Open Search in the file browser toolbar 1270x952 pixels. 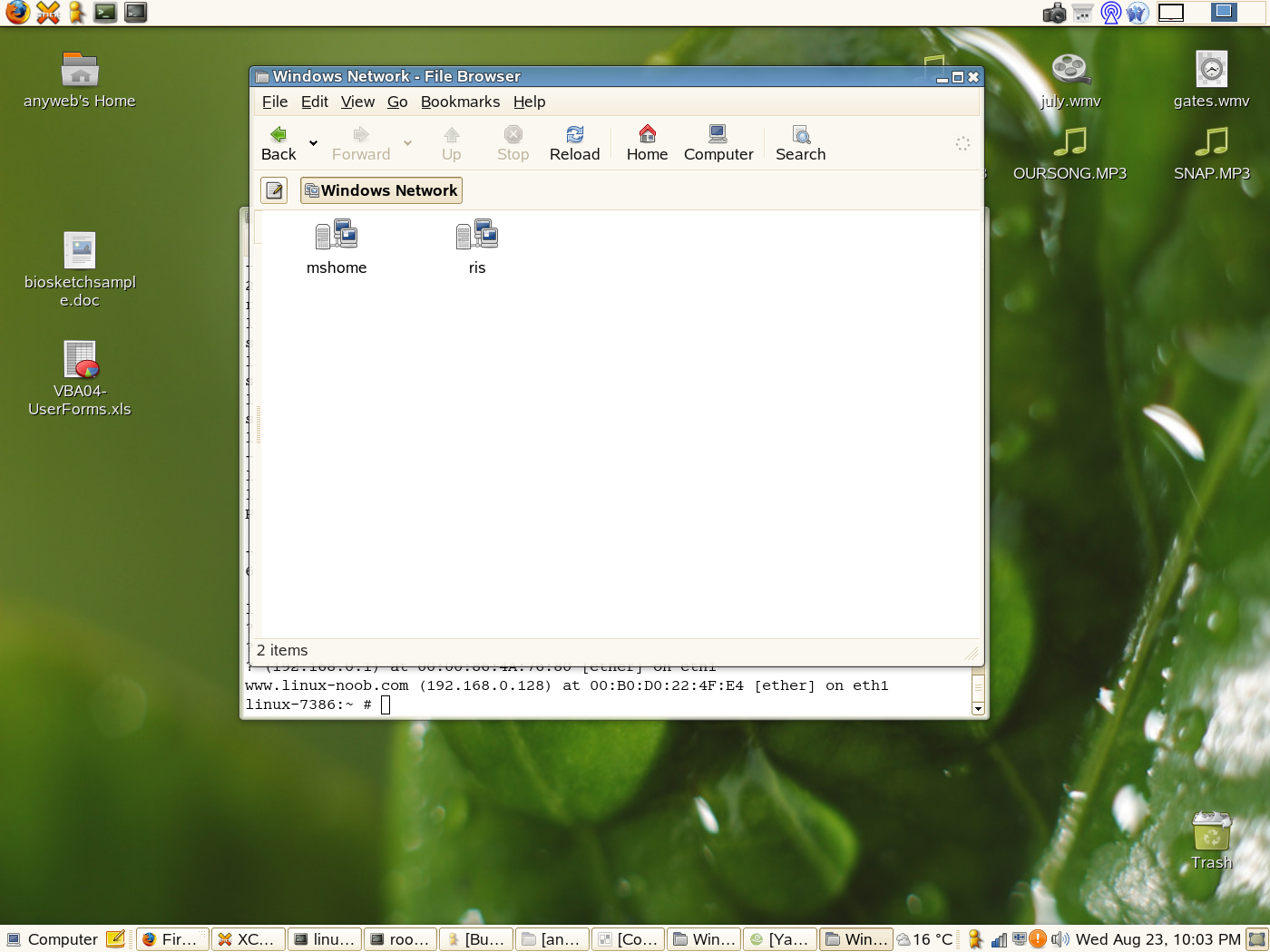click(800, 143)
